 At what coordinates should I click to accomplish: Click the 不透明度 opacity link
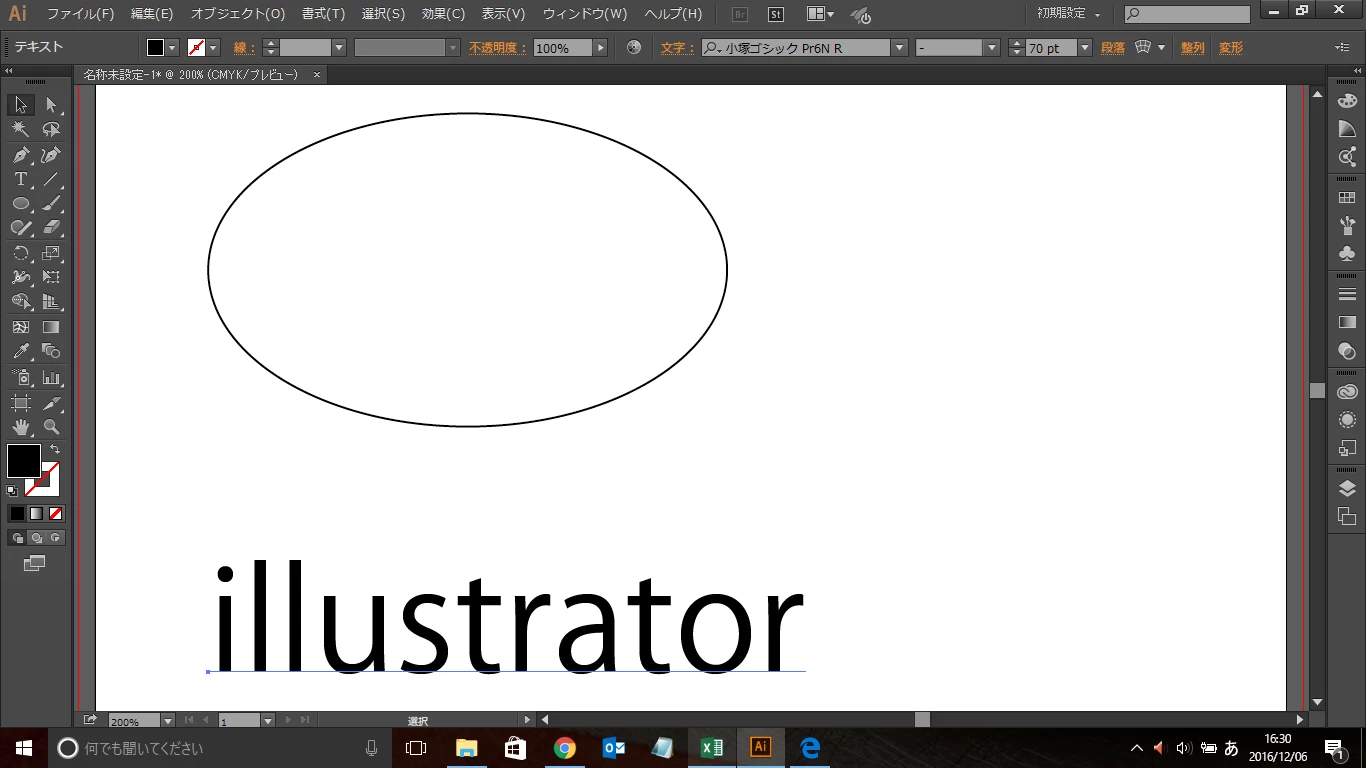(x=497, y=48)
